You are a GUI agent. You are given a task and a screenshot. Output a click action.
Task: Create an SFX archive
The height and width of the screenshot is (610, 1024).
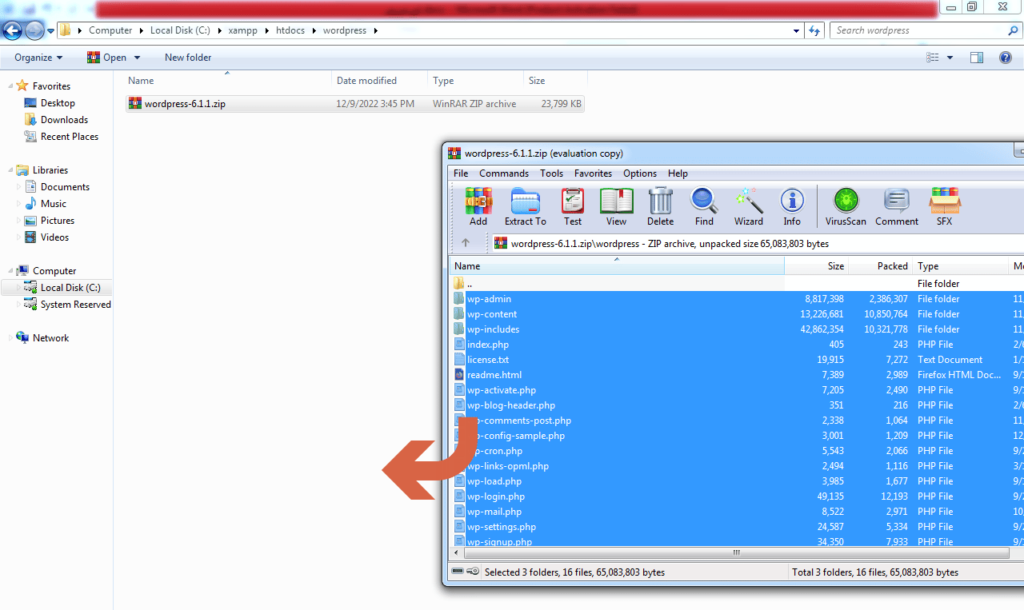point(944,206)
